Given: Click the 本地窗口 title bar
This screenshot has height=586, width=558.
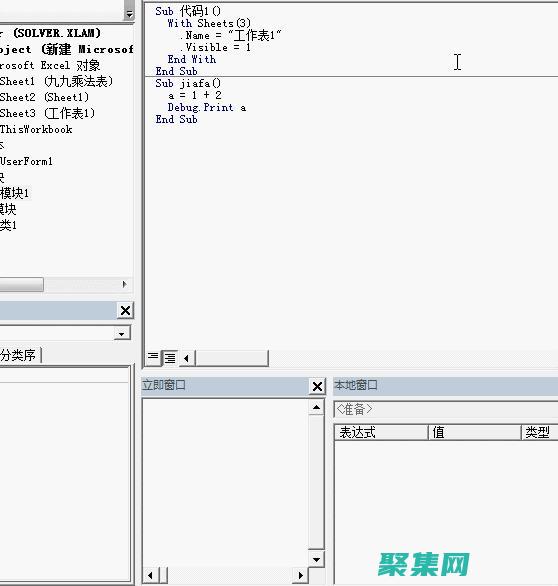Looking at the screenshot, I should coord(446,386).
